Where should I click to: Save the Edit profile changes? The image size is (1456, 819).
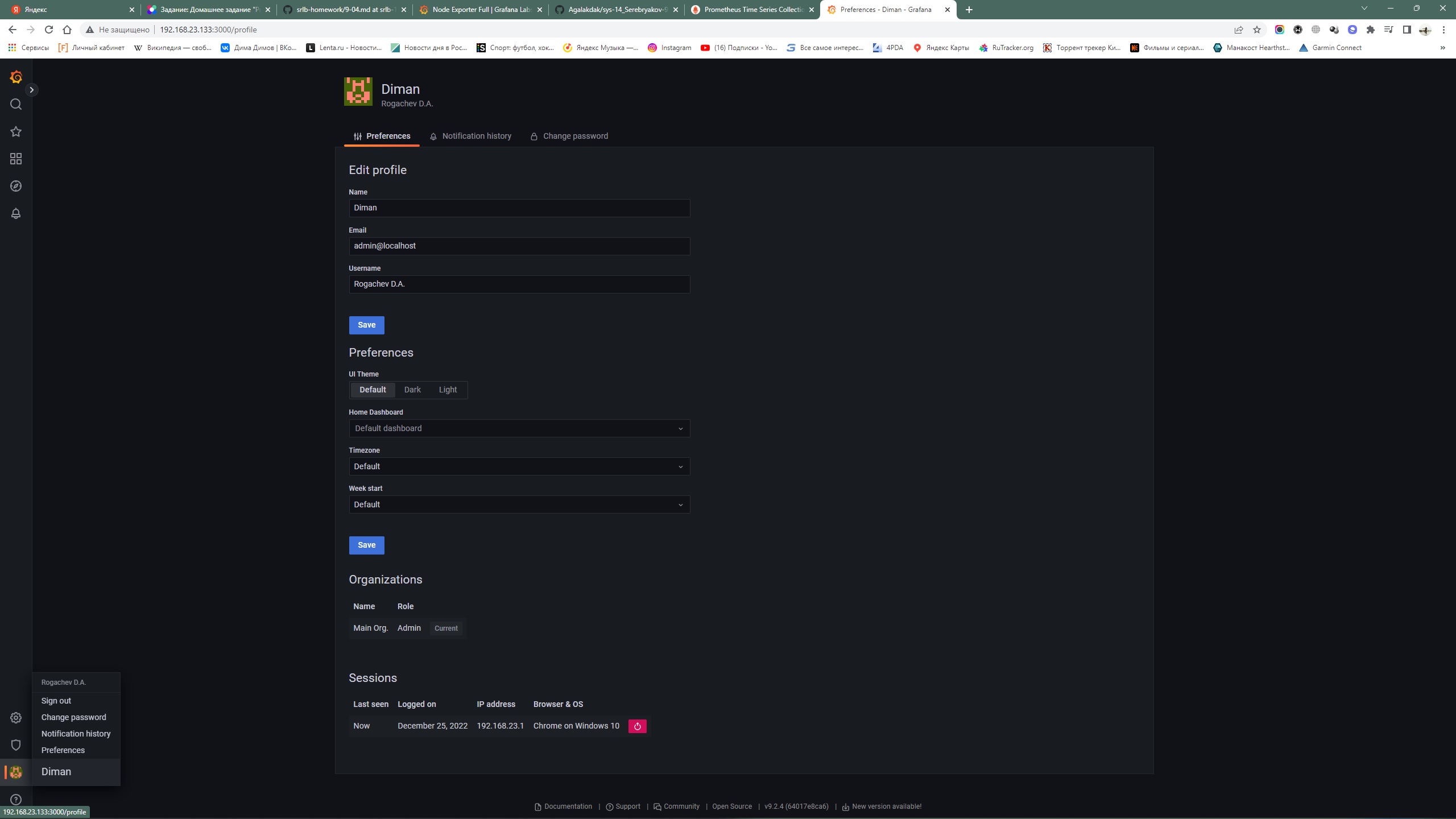tap(366, 325)
